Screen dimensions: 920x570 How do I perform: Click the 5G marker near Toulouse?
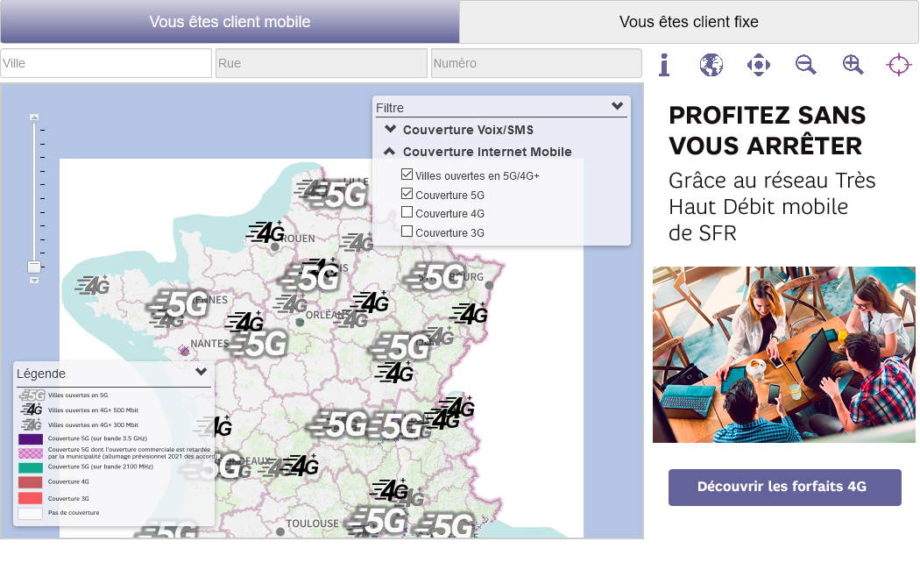point(378,520)
